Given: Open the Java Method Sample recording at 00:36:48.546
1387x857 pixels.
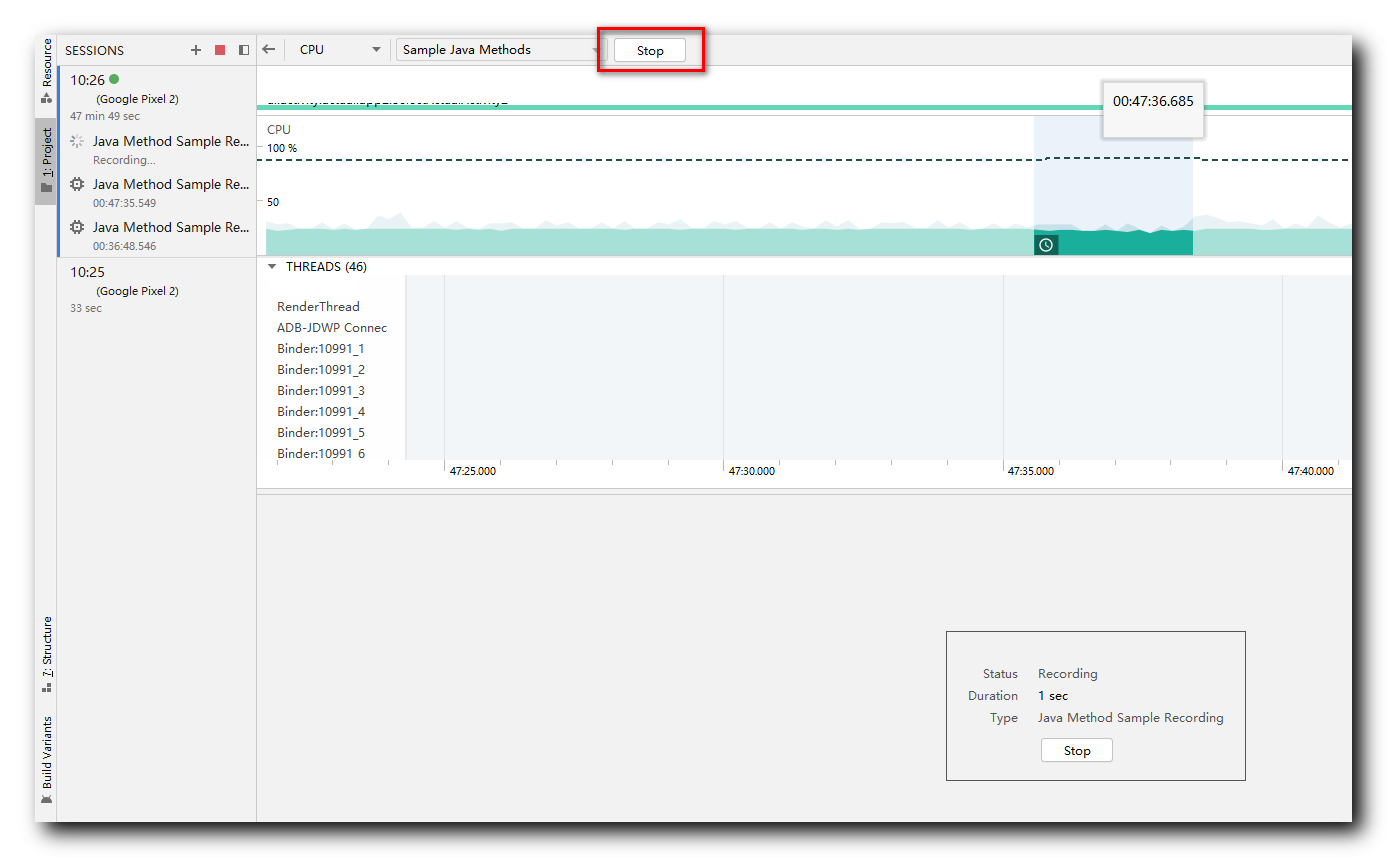Looking at the screenshot, I should click(157, 236).
